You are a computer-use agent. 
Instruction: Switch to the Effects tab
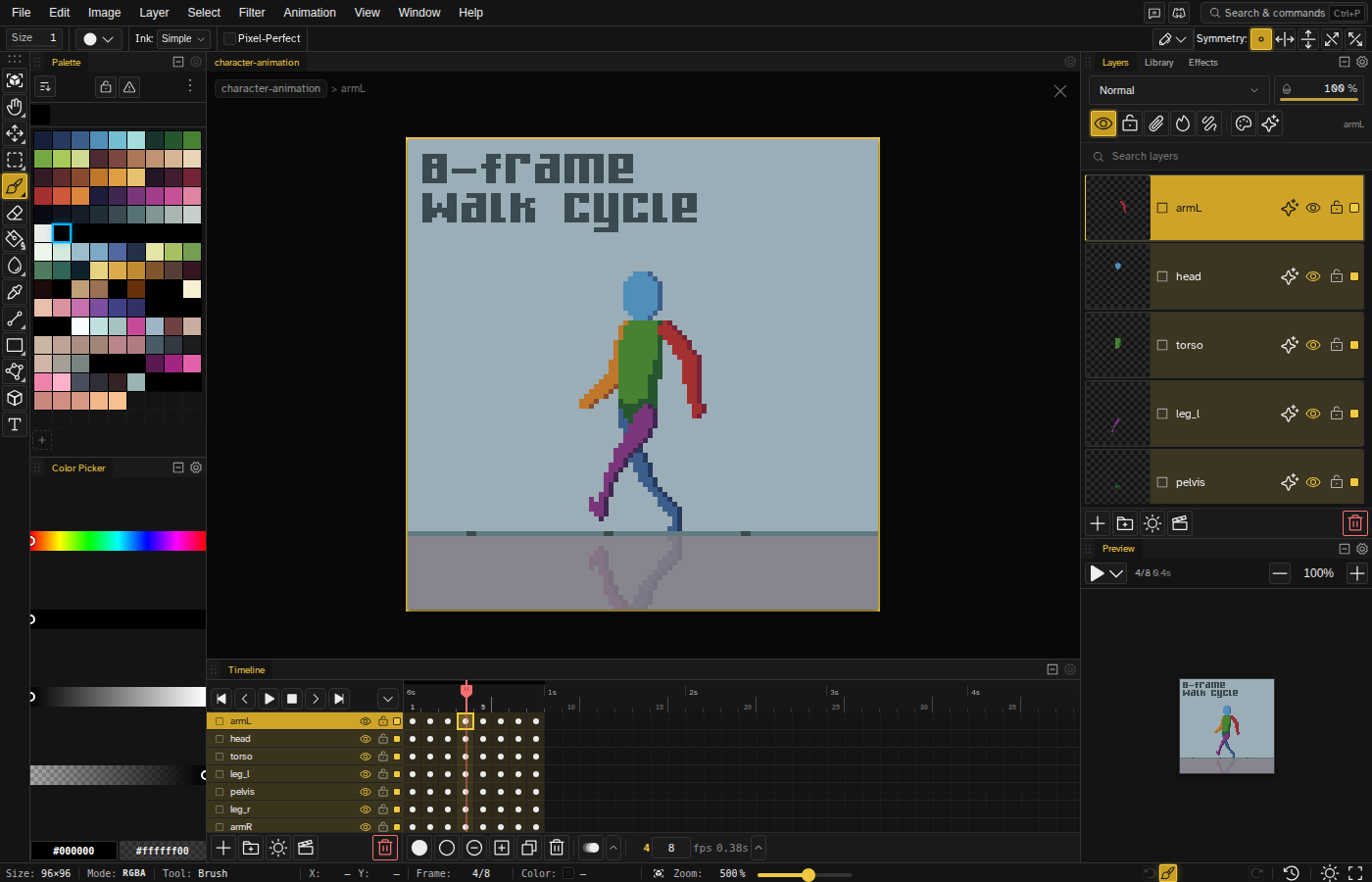(x=1203, y=63)
